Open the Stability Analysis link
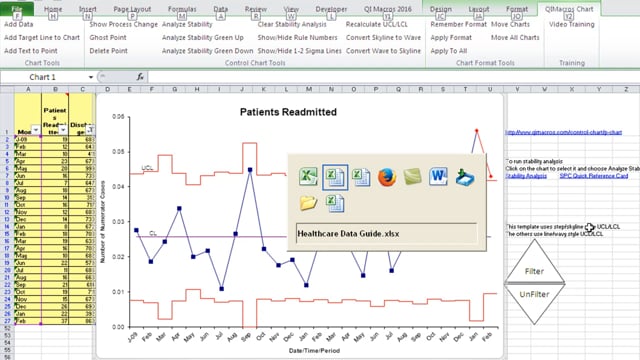Viewport: 640px width, 360px height. pyautogui.click(x=526, y=176)
